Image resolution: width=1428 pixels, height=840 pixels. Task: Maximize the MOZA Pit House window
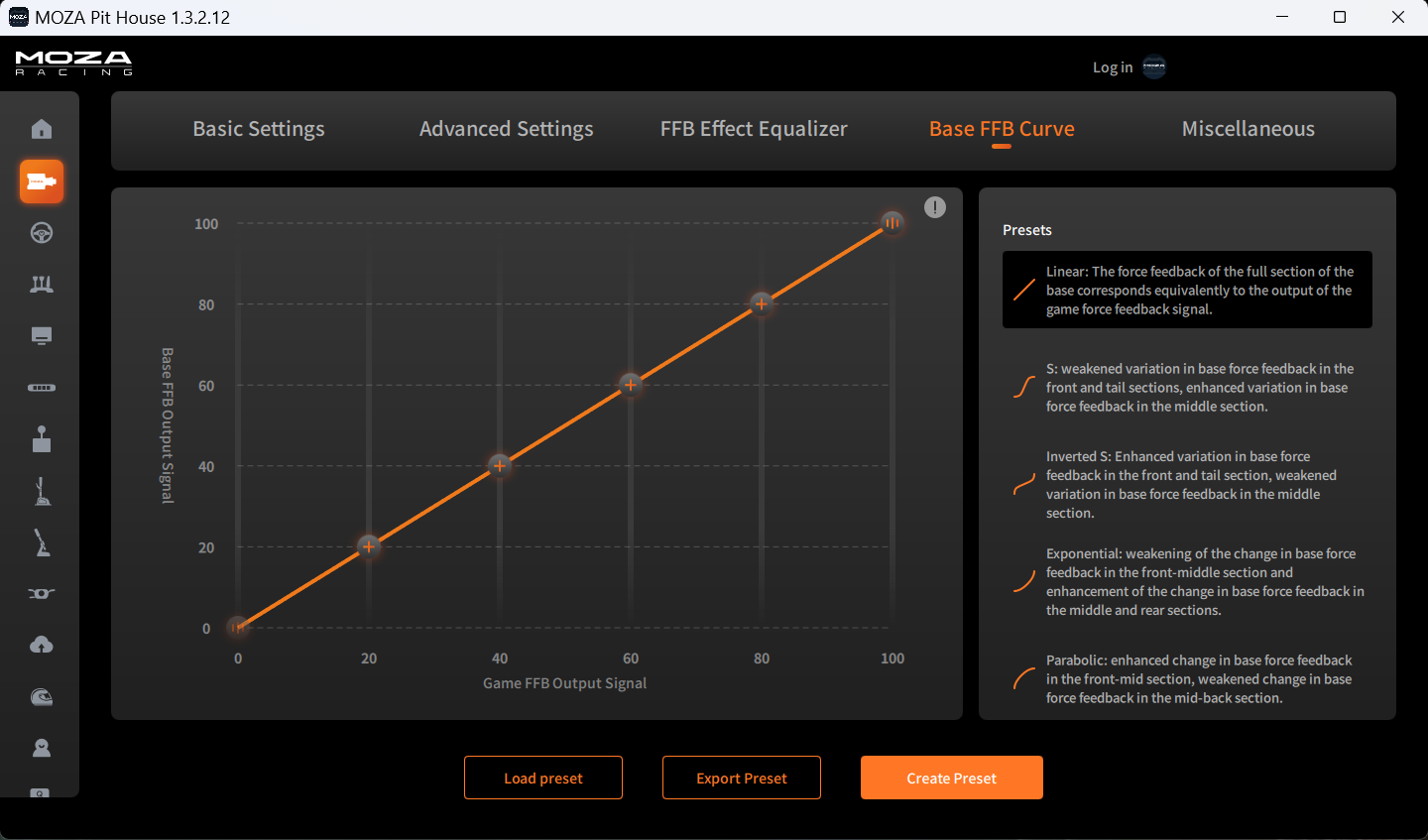(1340, 17)
